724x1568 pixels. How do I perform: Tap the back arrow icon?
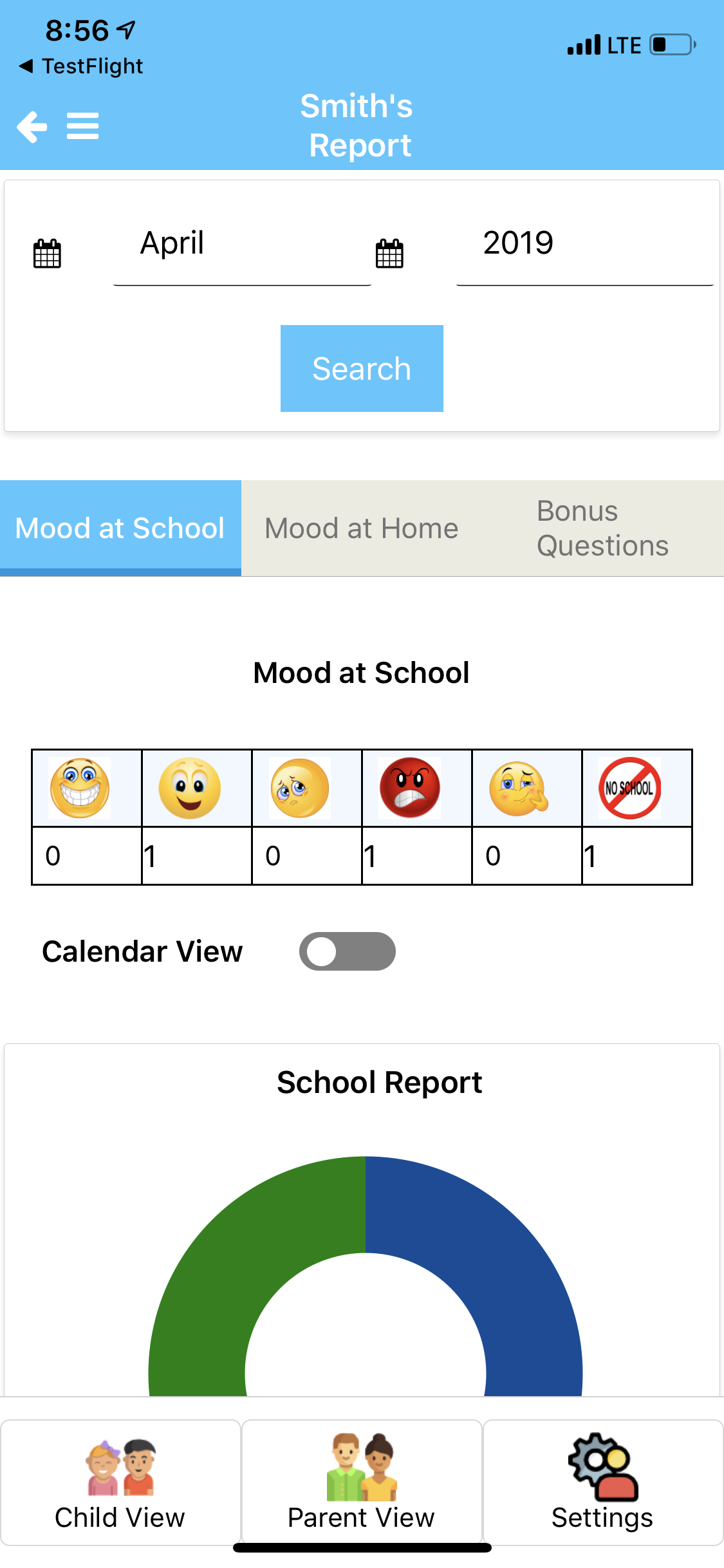(x=32, y=126)
